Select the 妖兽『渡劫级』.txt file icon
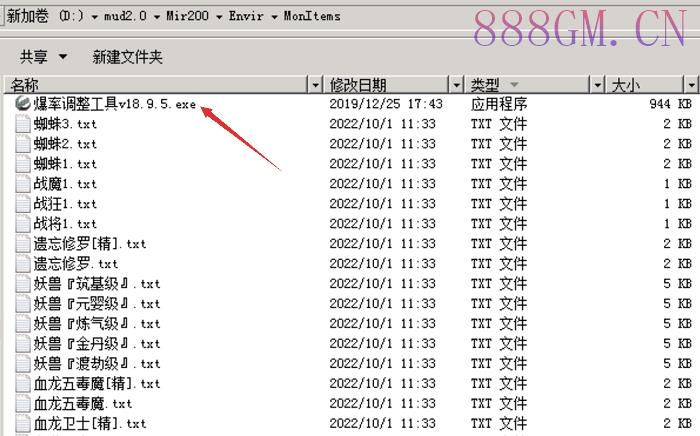This screenshot has width=700, height=436. (x=23, y=364)
